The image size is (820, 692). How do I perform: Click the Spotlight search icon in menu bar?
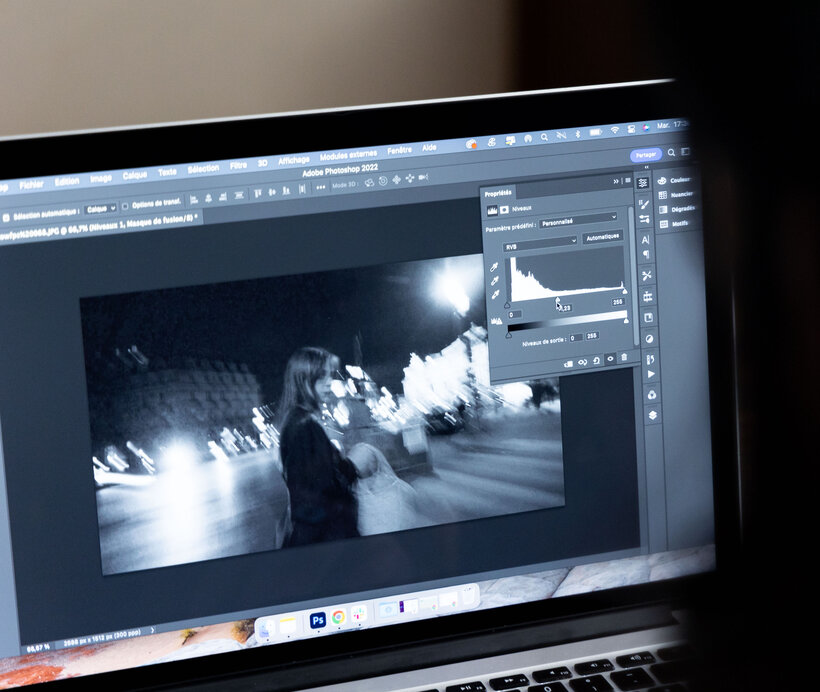point(544,137)
